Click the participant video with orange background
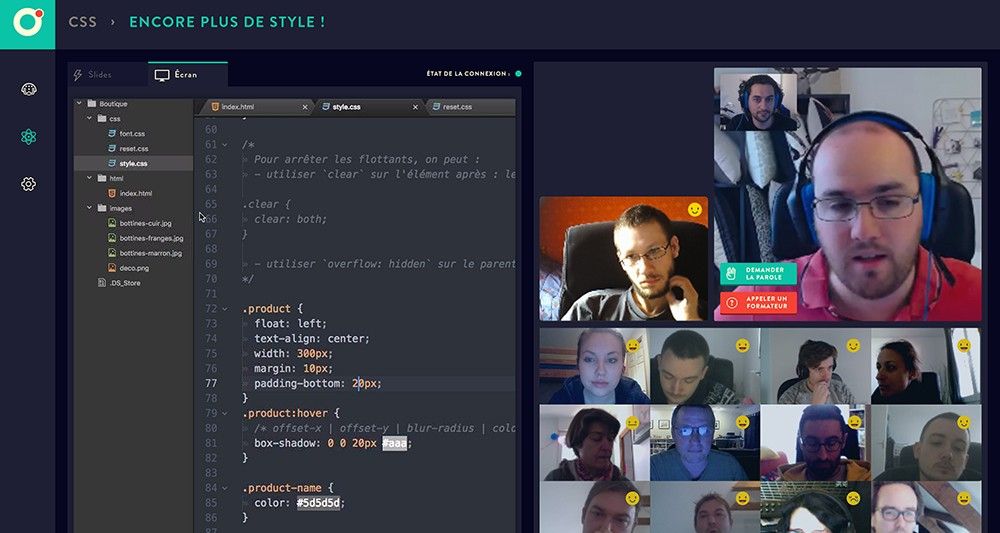Screen dimensions: 1000x533 pos(624,259)
